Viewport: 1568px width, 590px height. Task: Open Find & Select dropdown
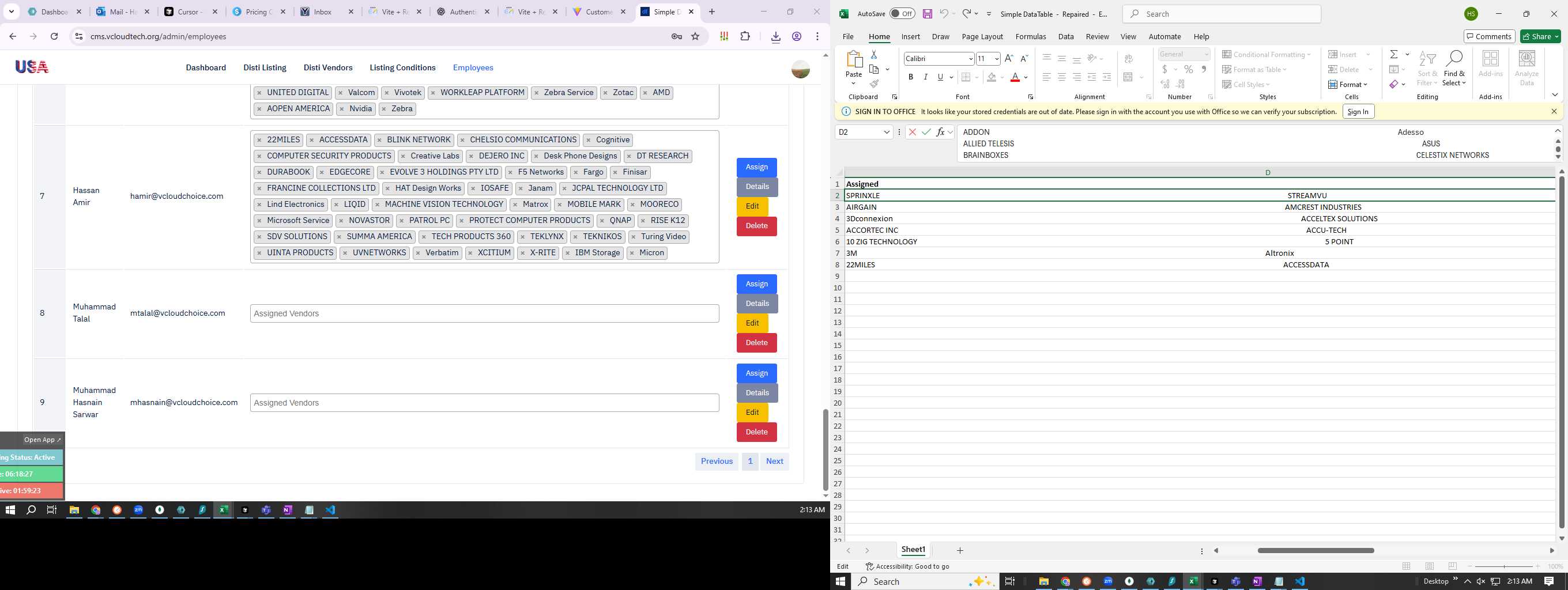click(x=1453, y=68)
